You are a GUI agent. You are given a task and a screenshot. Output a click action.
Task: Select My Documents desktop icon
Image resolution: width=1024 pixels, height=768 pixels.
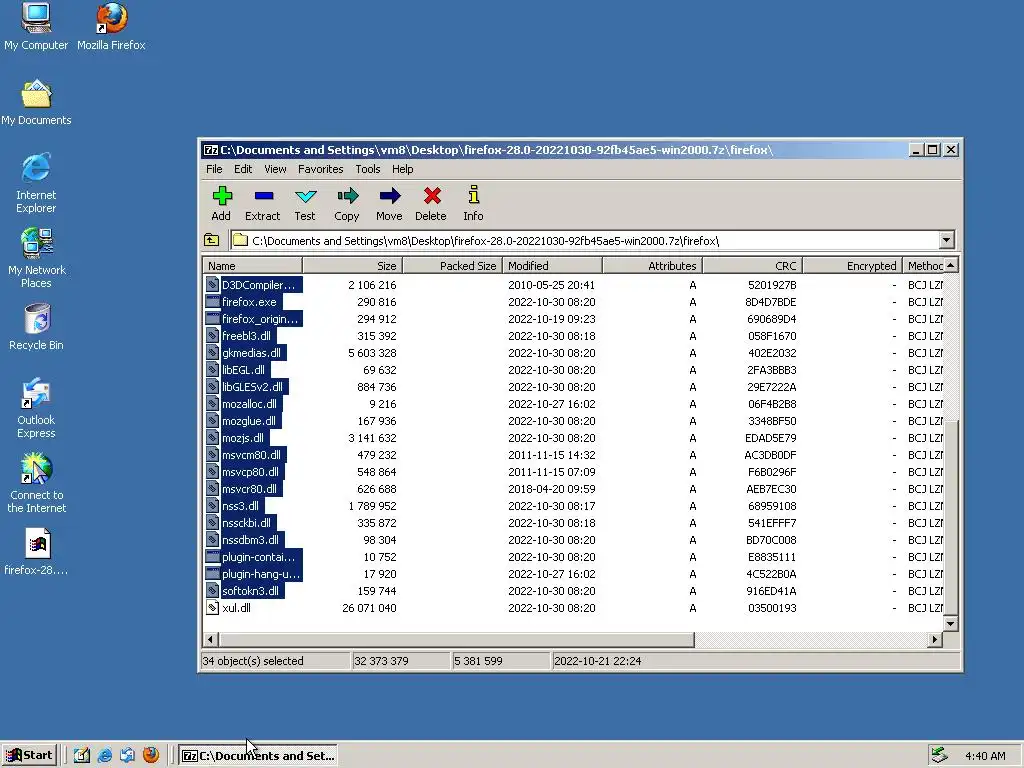tap(36, 103)
